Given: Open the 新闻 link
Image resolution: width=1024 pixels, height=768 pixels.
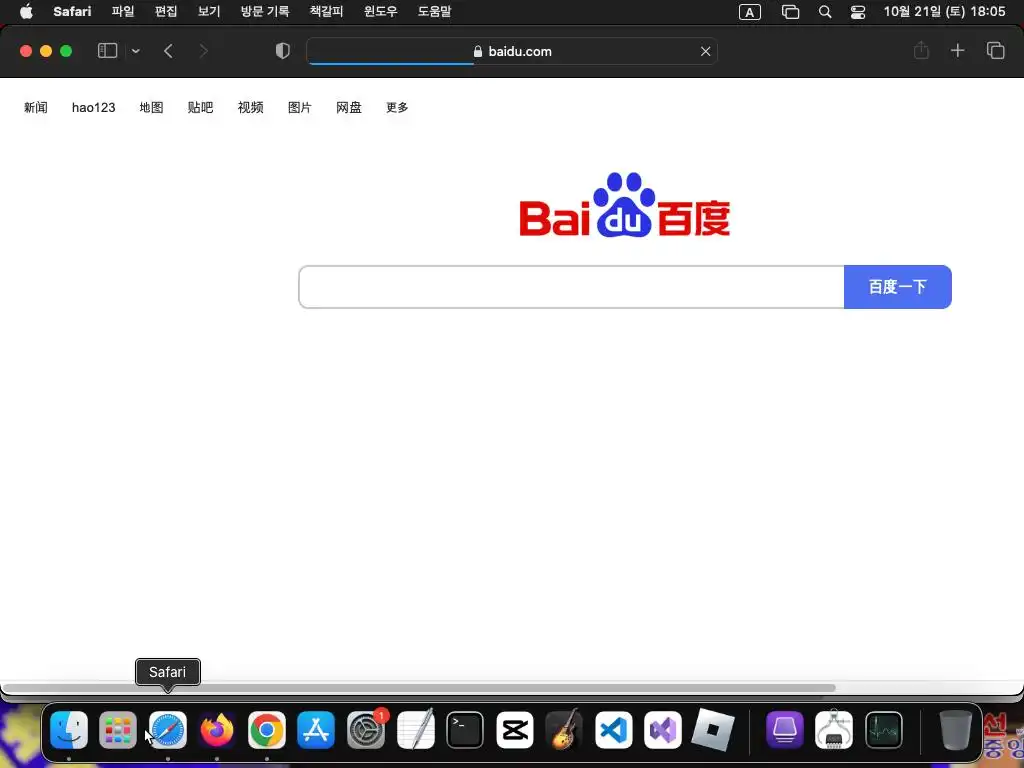Looking at the screenshot, I should 36,107.
